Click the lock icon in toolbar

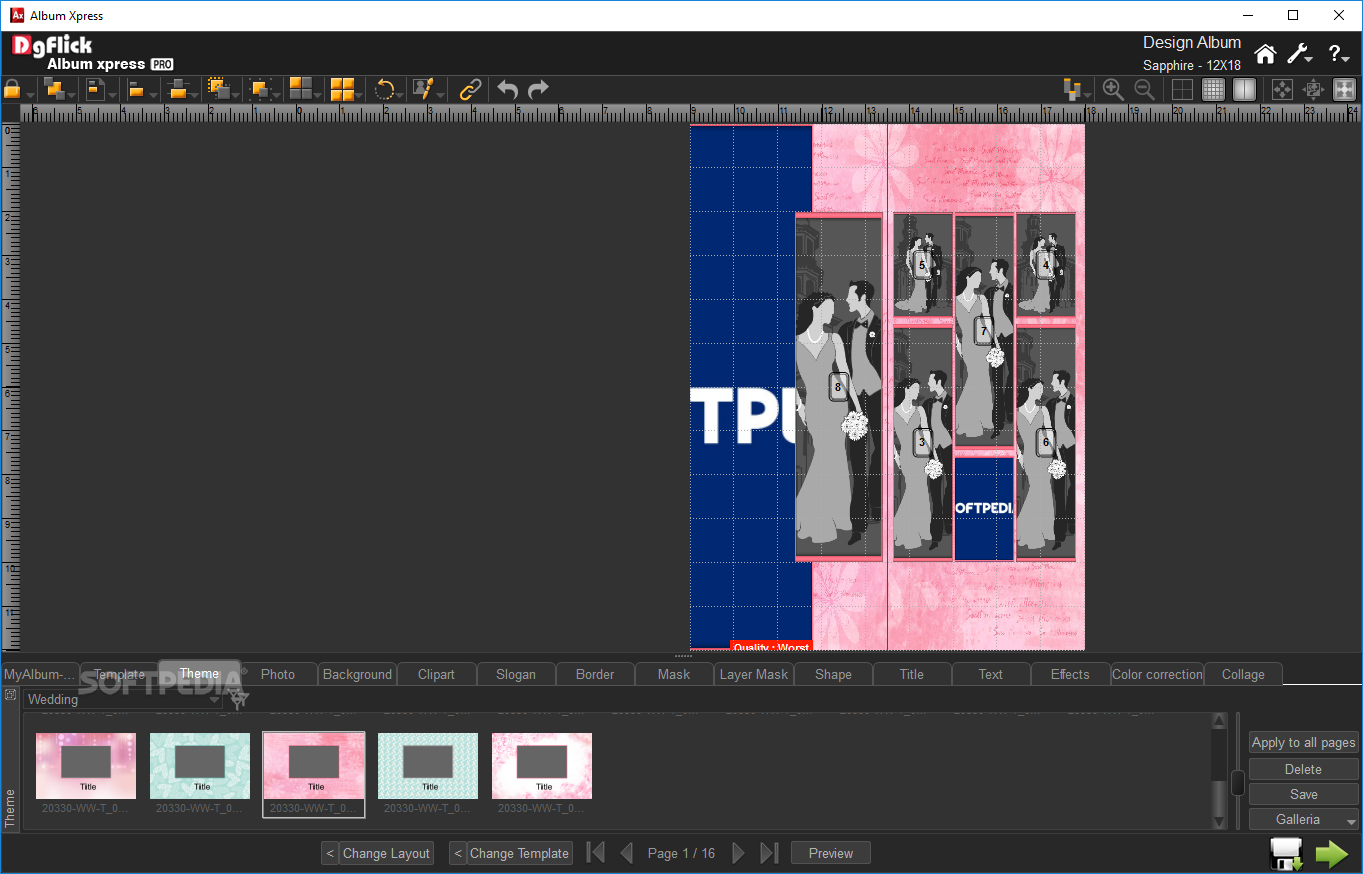pos(12,89)
